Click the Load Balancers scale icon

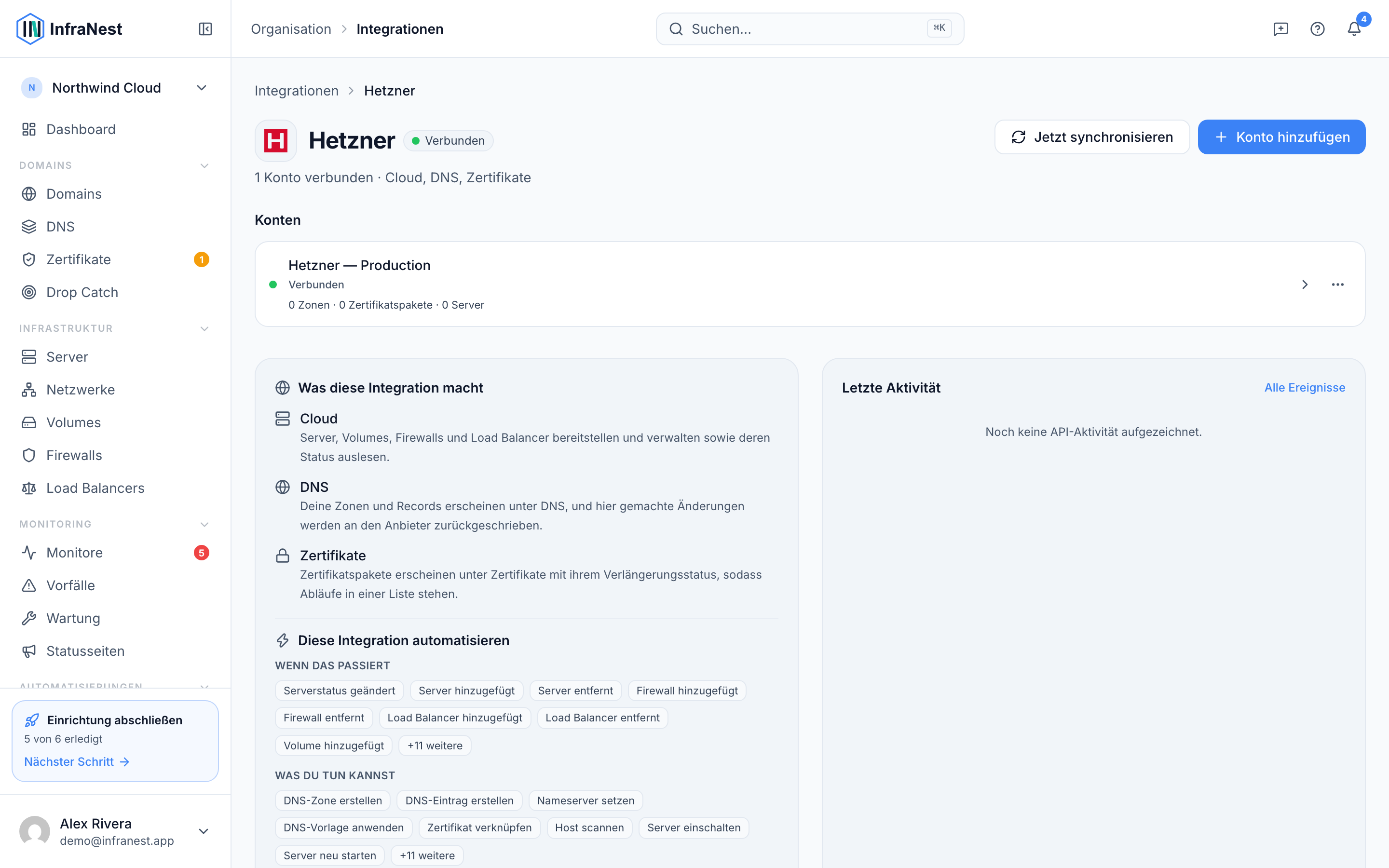tap(29, 488)
